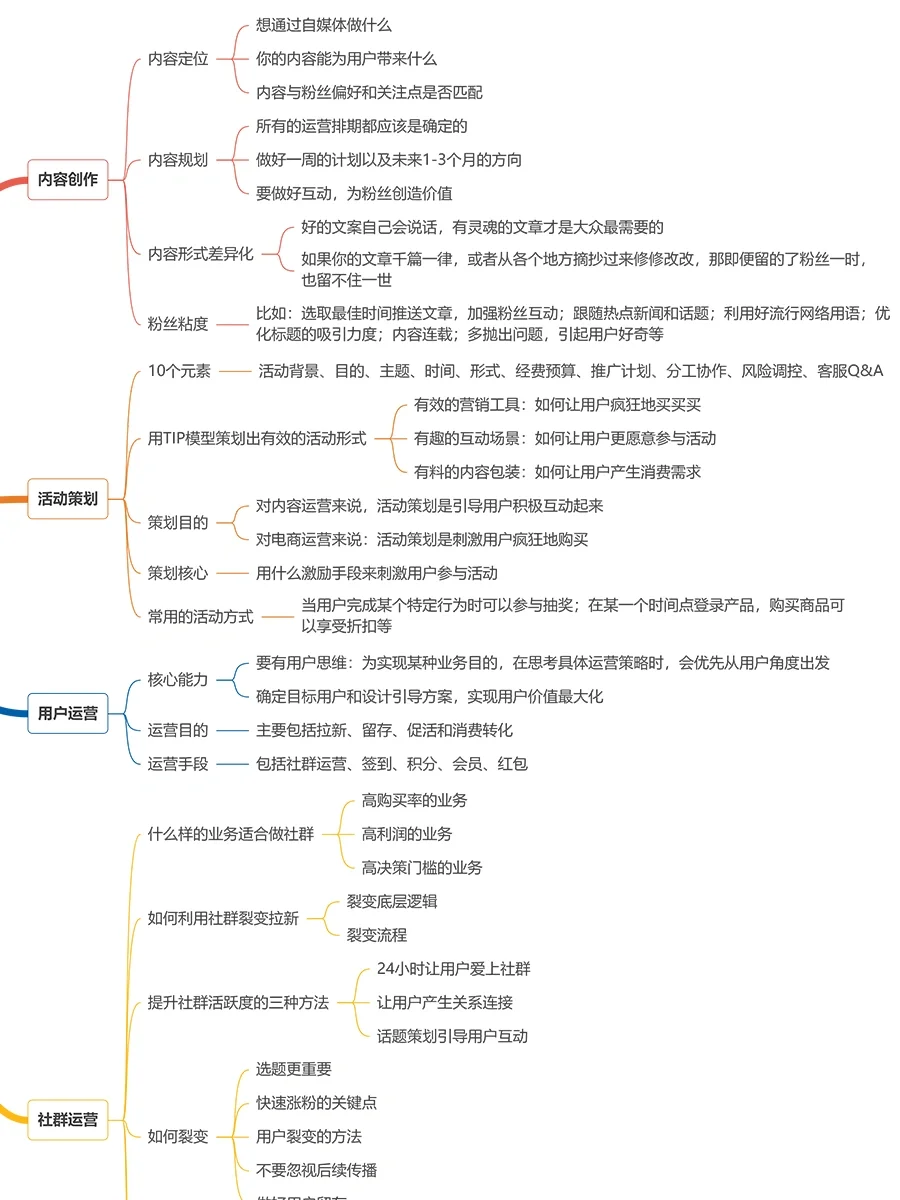
Task: Click the 运营手段 subtopic
Action: click(178, 764)
